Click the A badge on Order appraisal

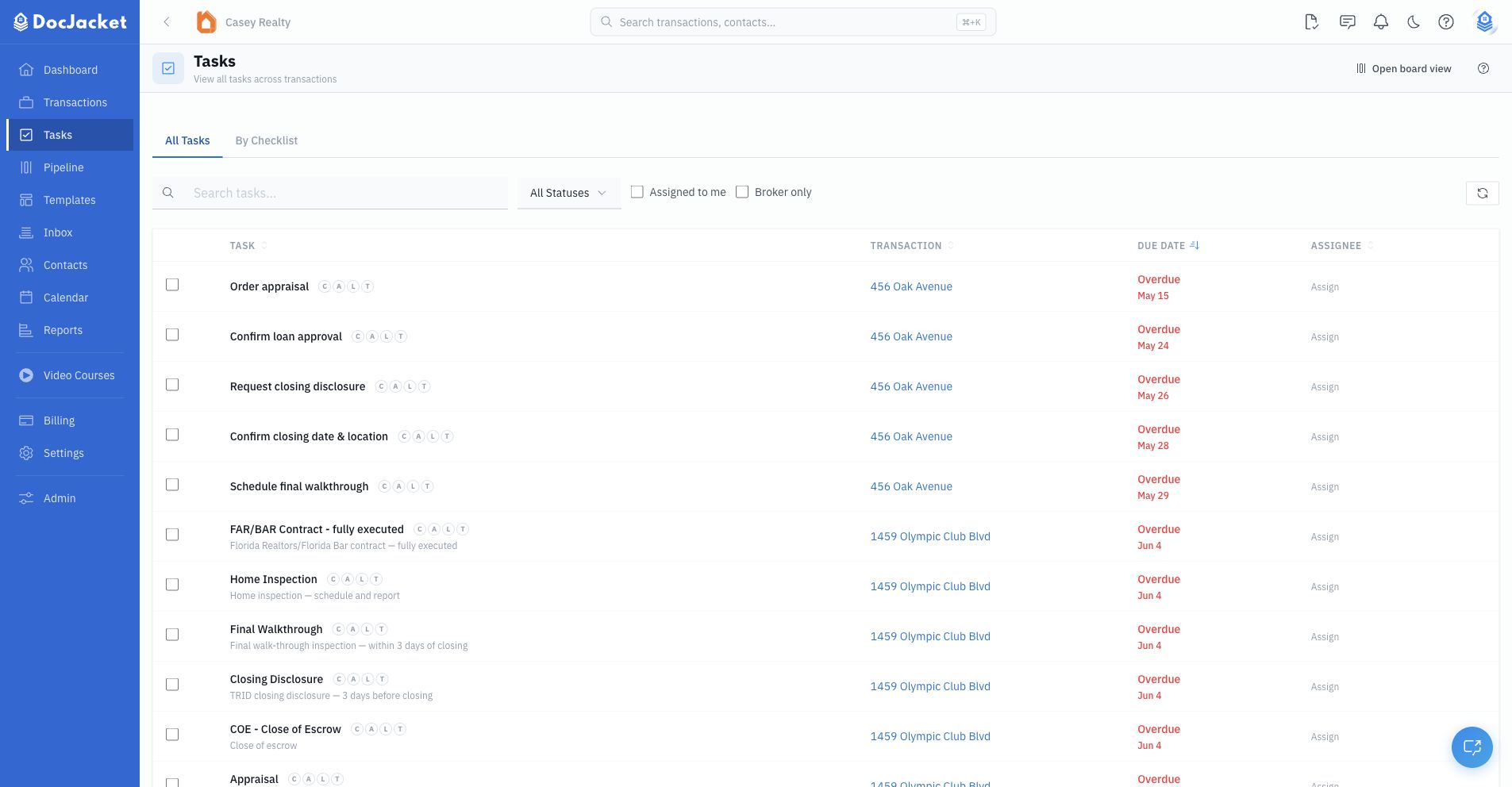339,286
